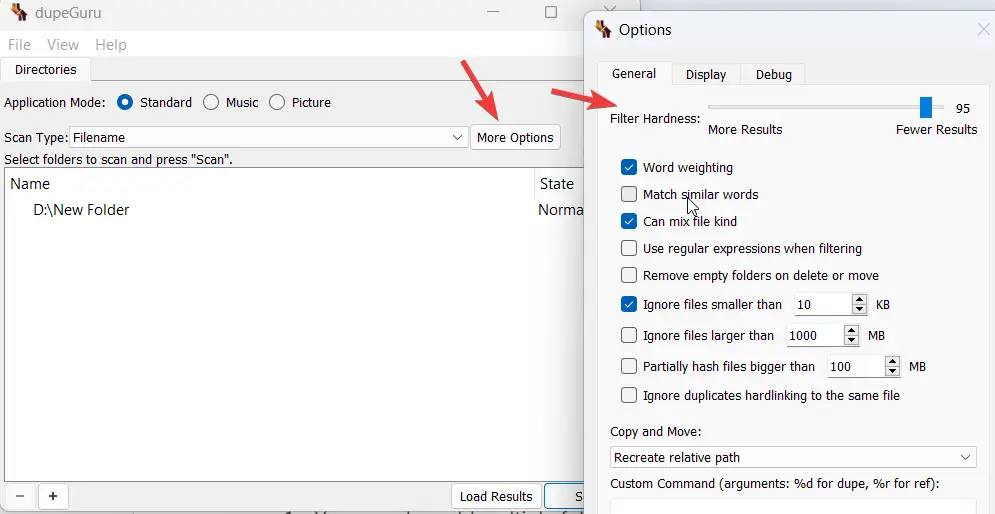Toggle Ignore files smaller than checkbox
Image resolution: width=995 pixels, height=514 pixels.
(629, 305)
